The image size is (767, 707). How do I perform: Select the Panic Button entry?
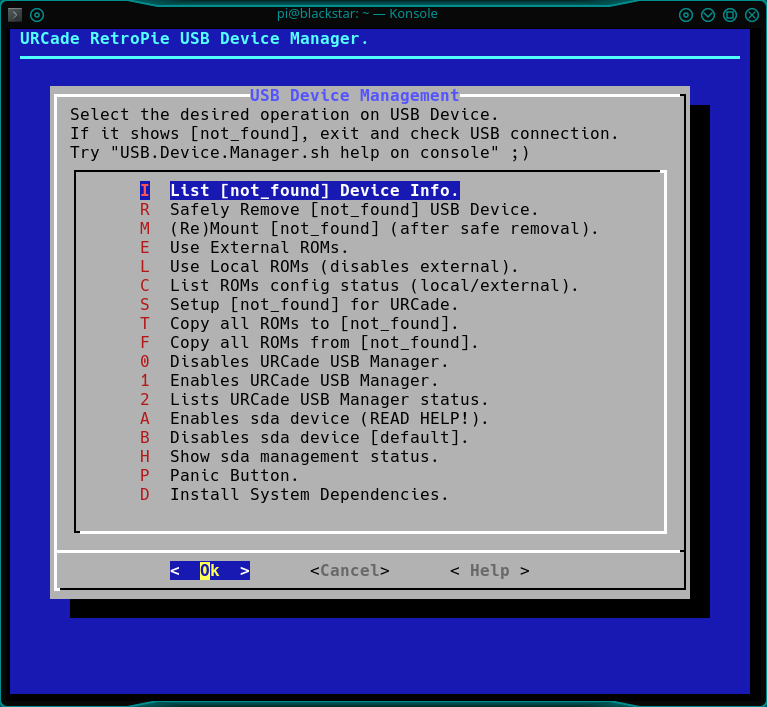234,476
